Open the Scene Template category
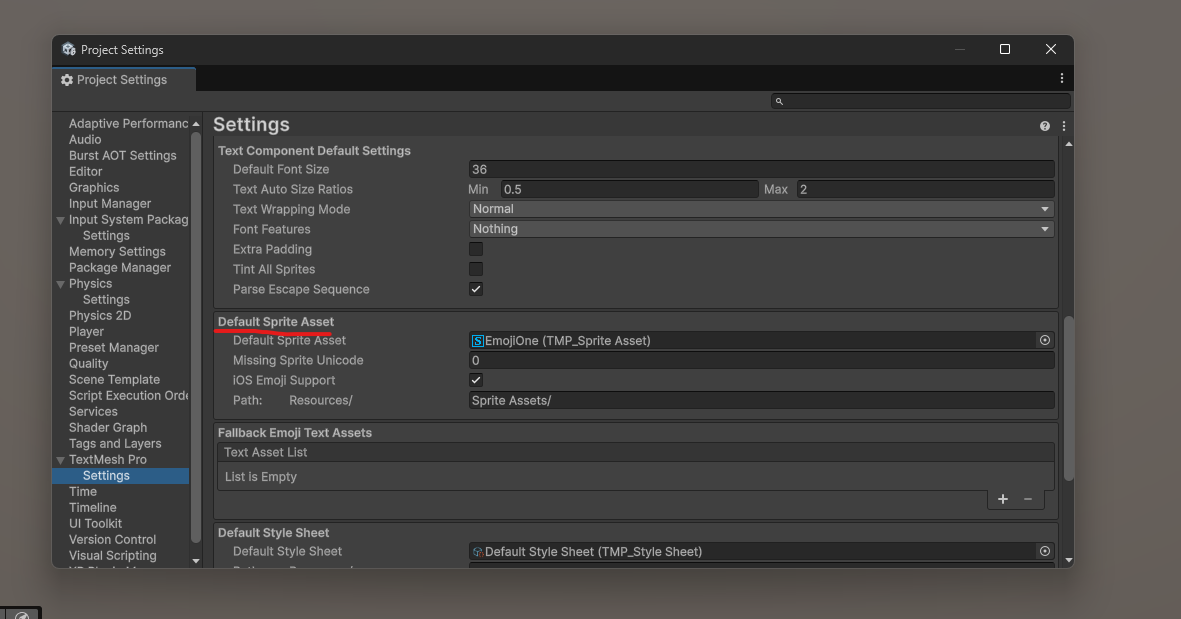Screen dimensions: 1181x619 coord(114,380)
